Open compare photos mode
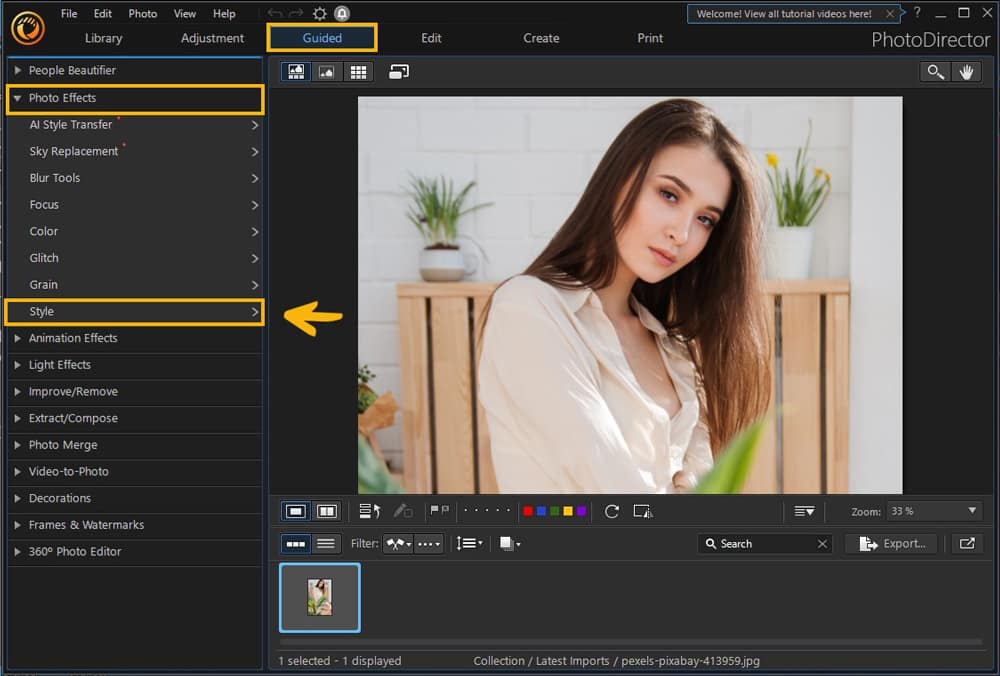1000x676 pixels. (397, 71)
